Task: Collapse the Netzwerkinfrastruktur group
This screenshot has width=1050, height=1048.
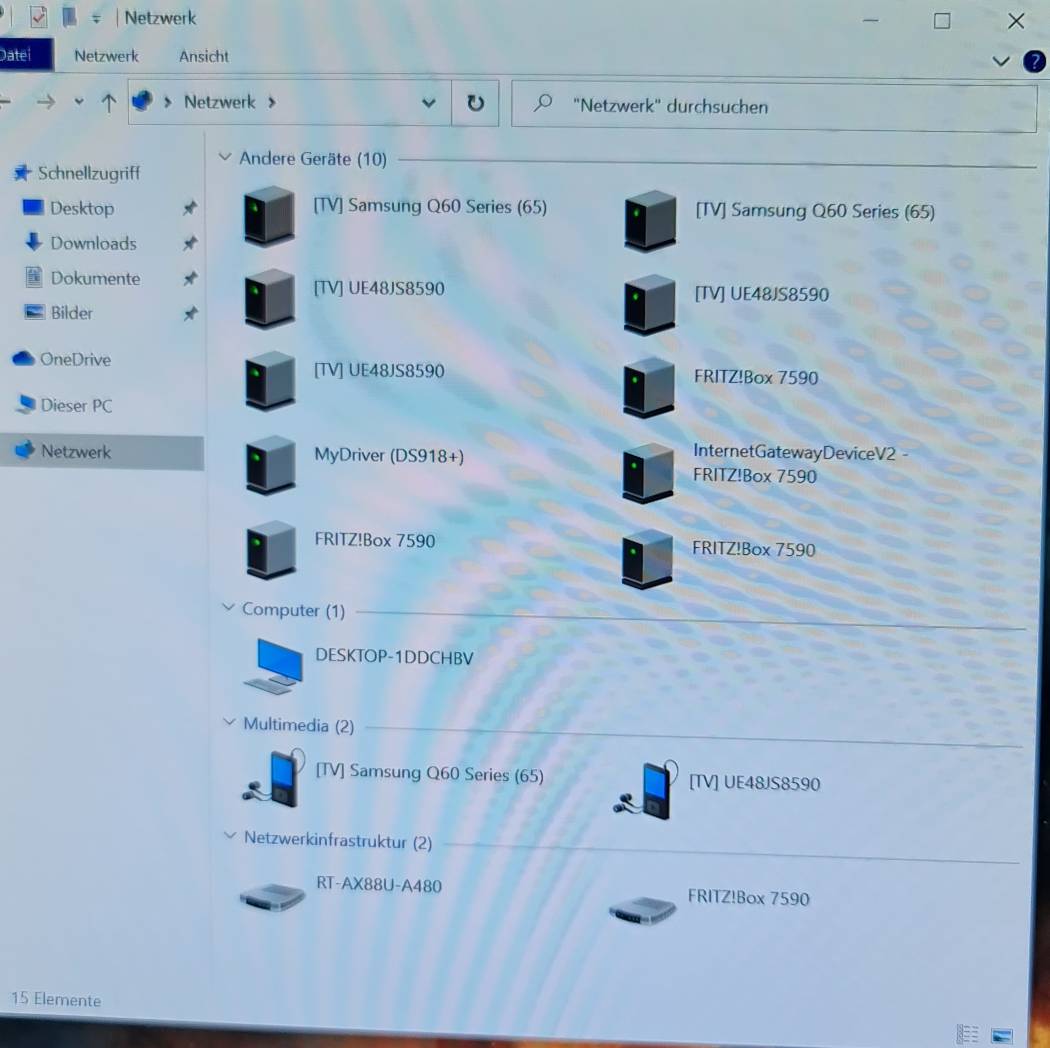Action: coord(230,837)
